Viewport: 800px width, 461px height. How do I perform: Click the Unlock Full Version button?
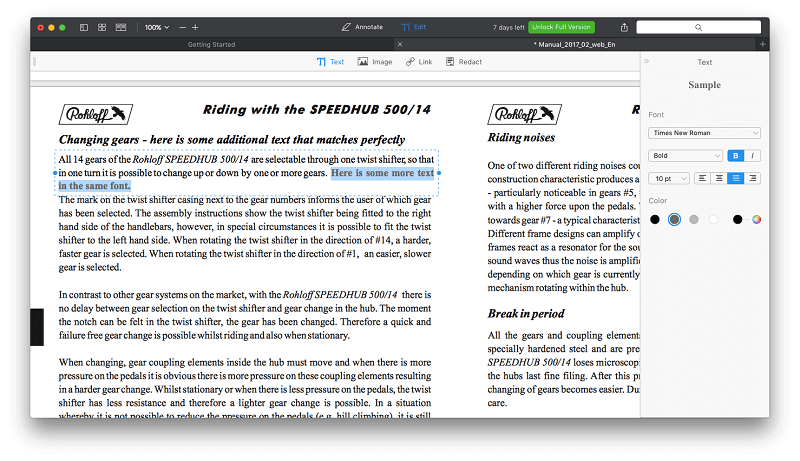click(x=561, y=27)
